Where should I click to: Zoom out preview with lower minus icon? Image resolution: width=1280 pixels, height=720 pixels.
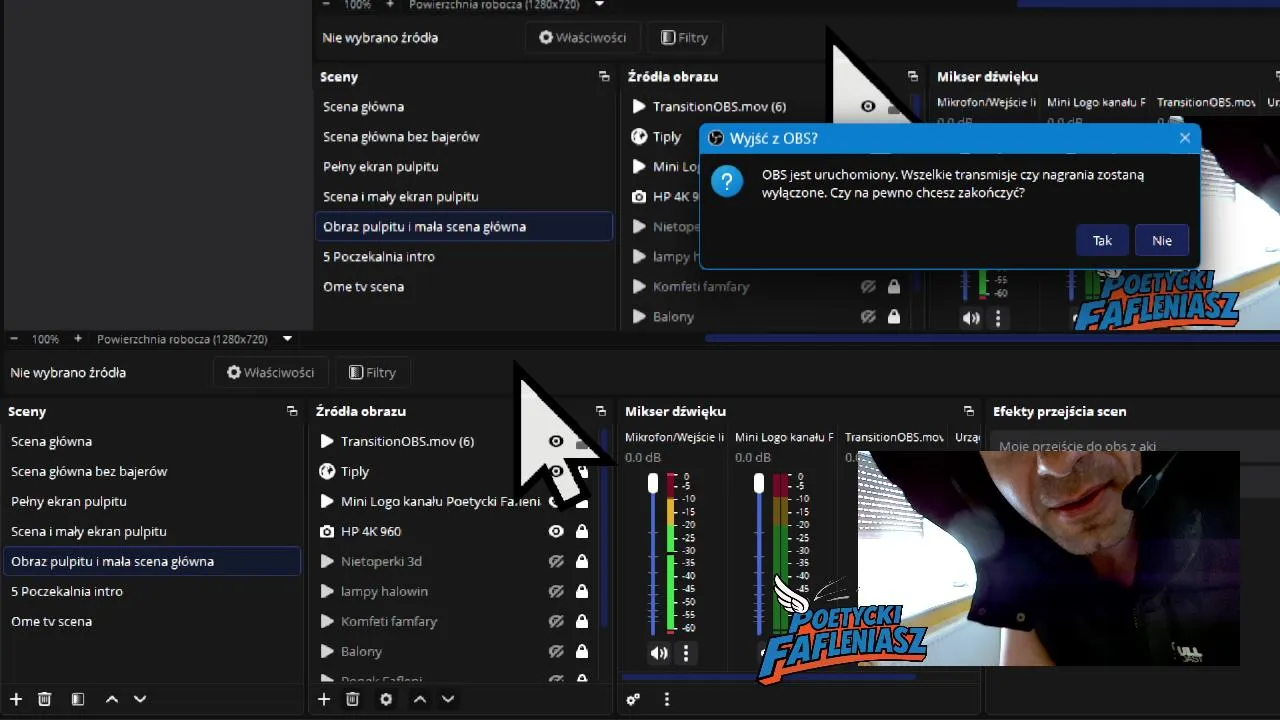pos(16,339)
